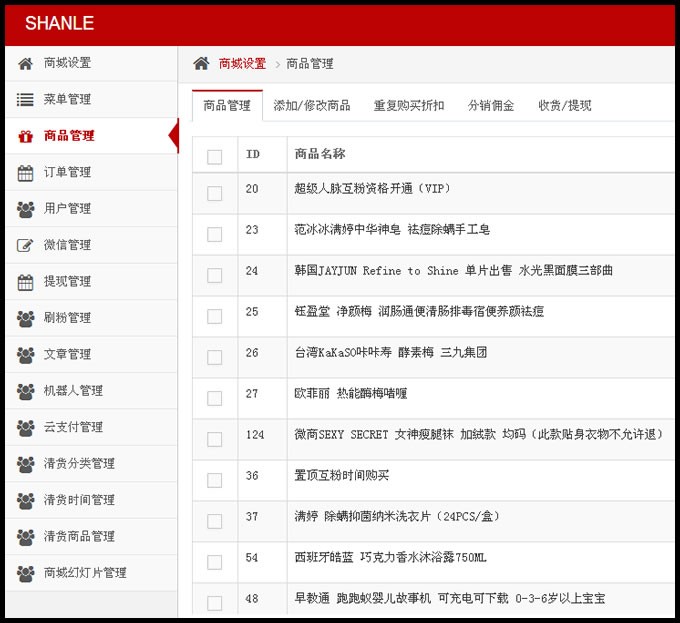Click the SHANLE logo in header
The image size is (680, 623).
click(x=59, y=23)
